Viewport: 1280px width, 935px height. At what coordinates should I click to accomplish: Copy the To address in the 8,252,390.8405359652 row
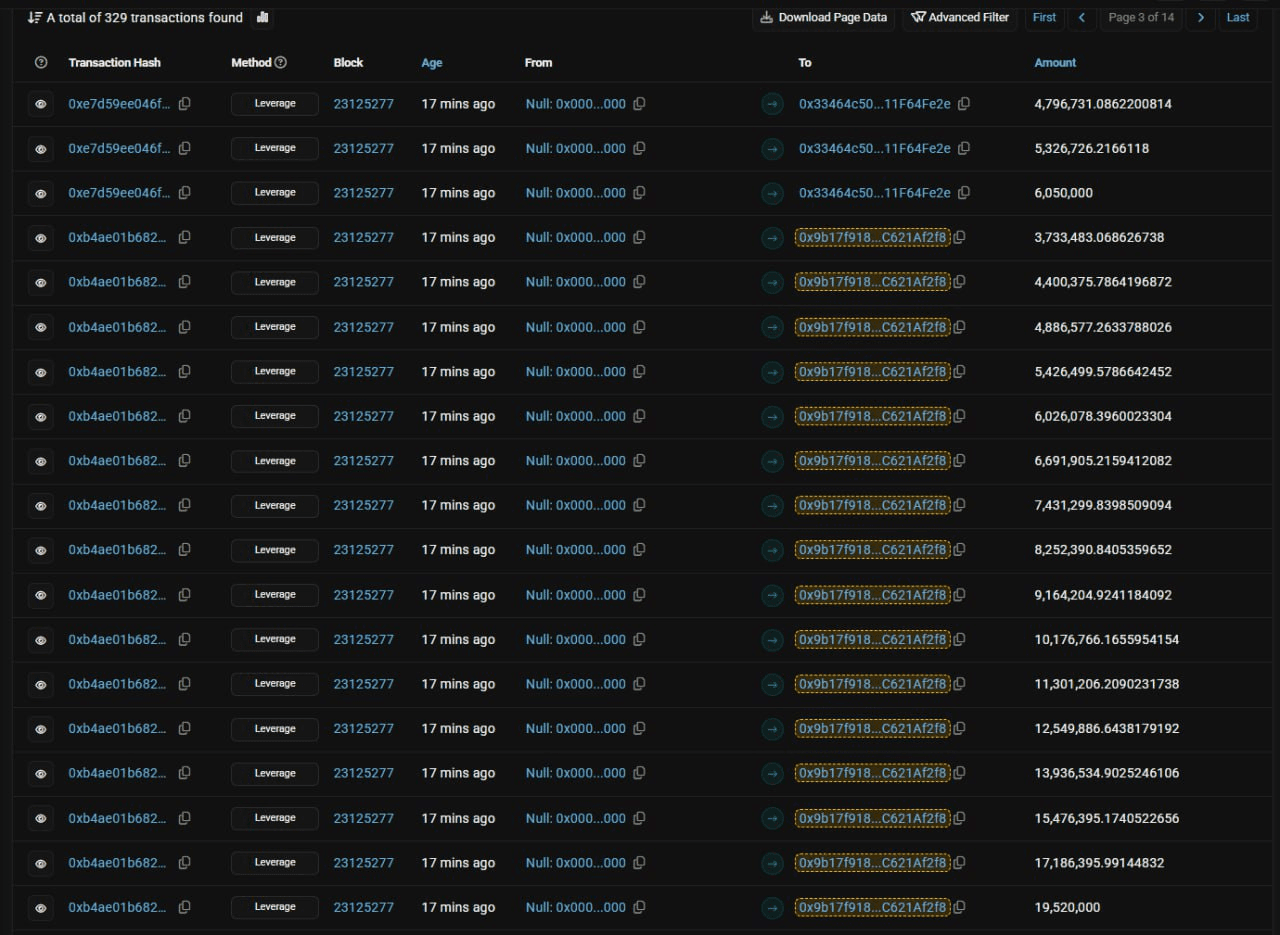click(x=959, y=550)
